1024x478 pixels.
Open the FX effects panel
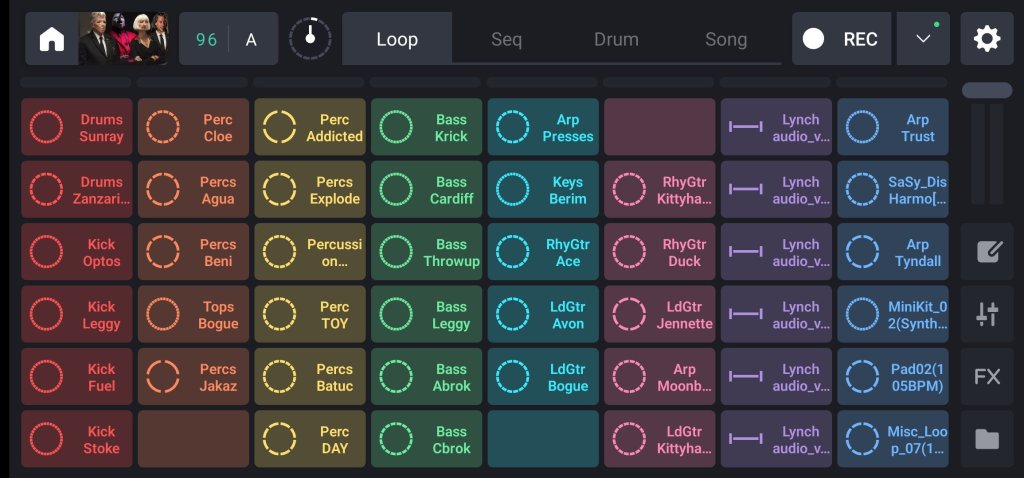(986, 377)
